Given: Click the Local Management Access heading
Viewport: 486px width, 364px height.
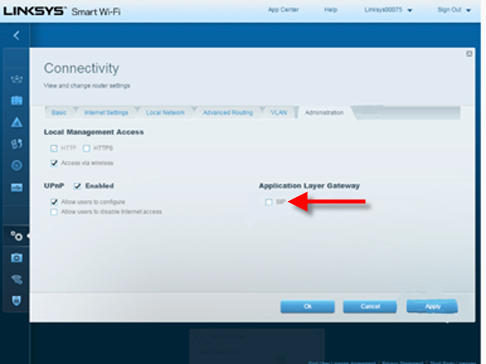Looking at the screenshot, I should (x=94, y=132).
